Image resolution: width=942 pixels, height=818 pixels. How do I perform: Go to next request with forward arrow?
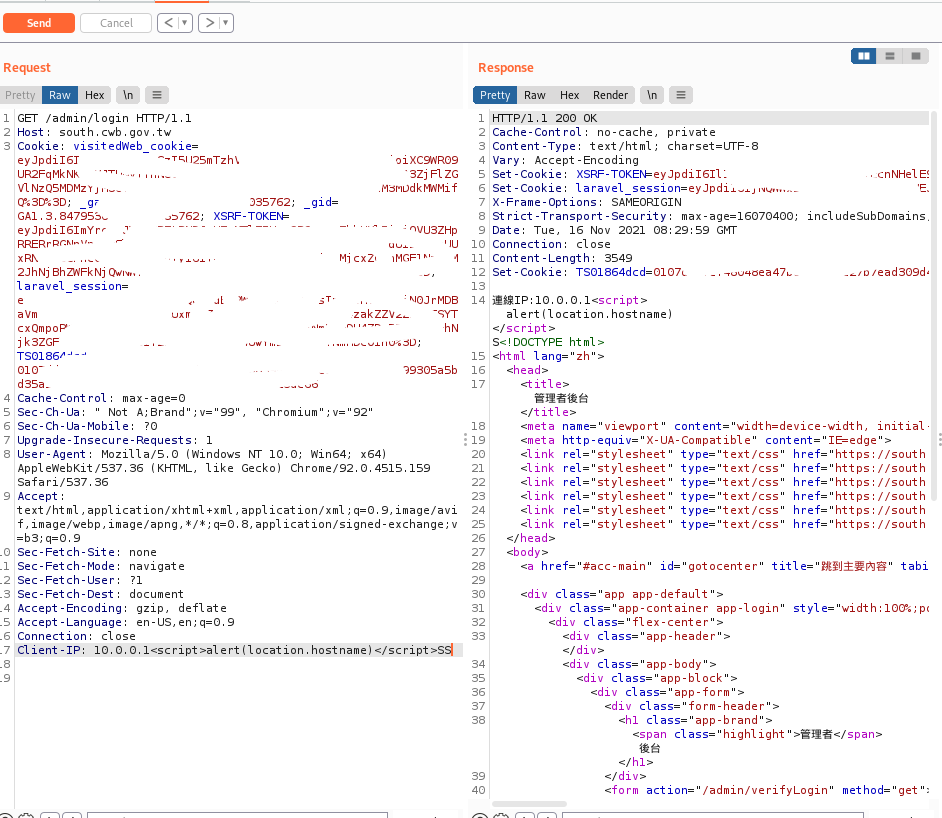click(x=209, y=23)
